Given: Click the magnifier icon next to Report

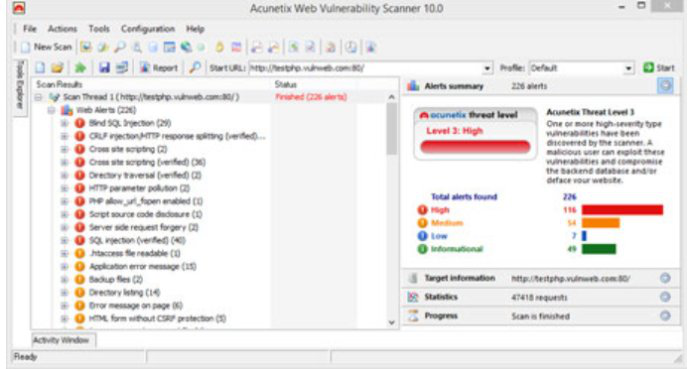Looking at the screenshot, I should pos(195,67).
